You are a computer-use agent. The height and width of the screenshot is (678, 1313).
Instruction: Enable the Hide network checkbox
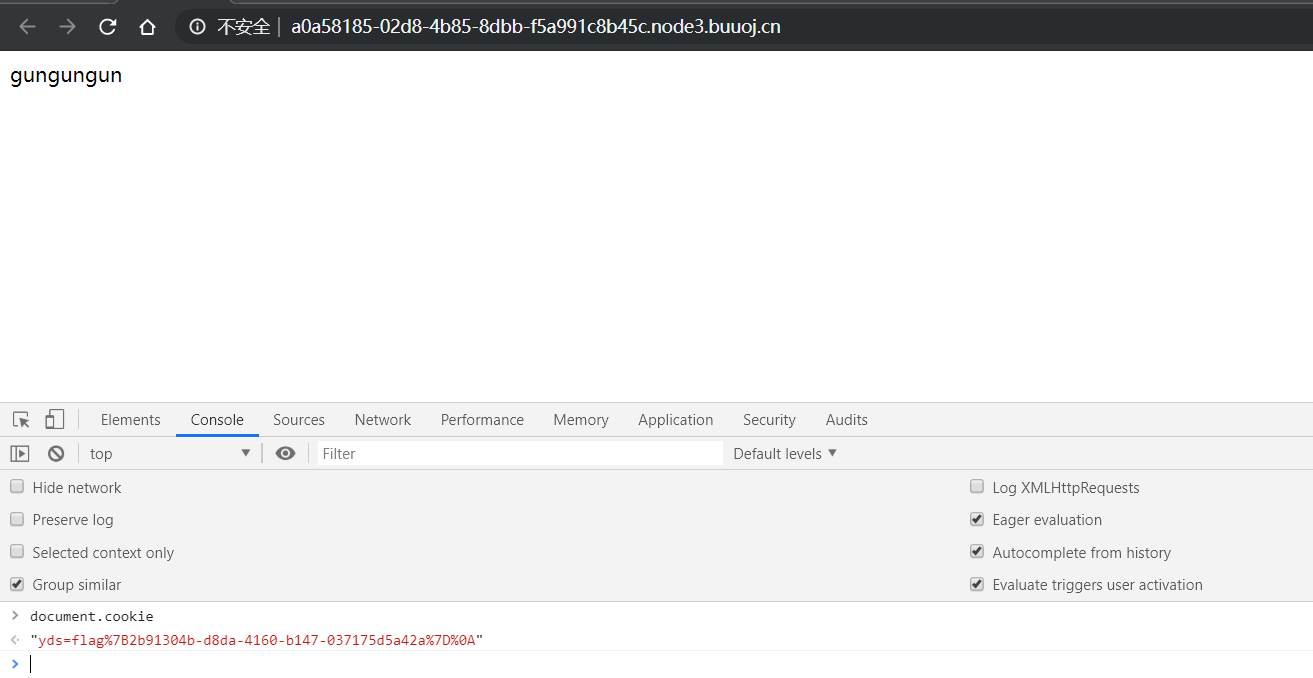point(16,486)
